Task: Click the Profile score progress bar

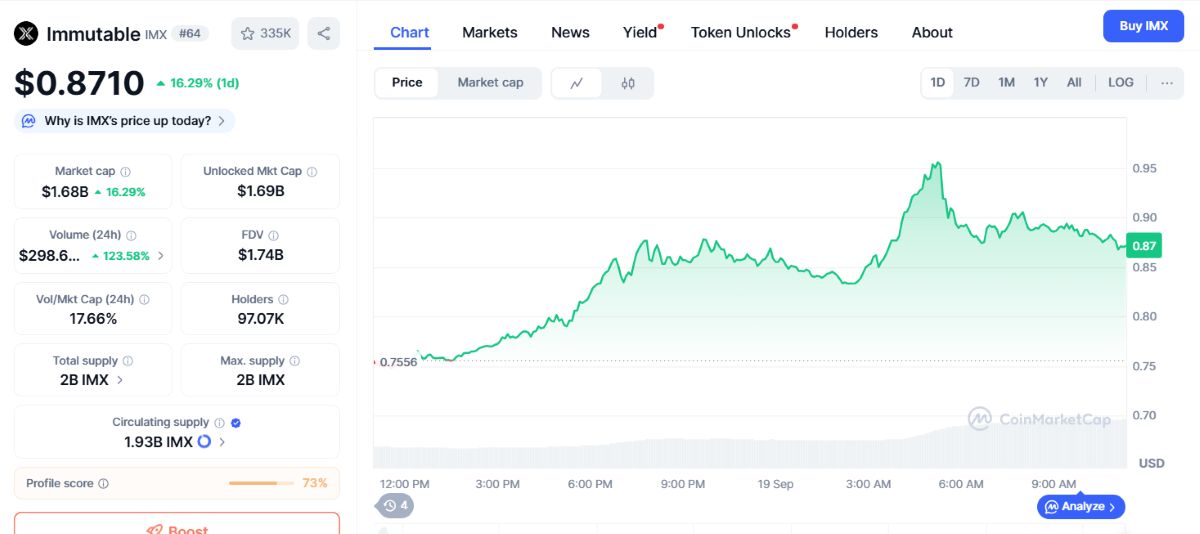Action: coord(261,484)
